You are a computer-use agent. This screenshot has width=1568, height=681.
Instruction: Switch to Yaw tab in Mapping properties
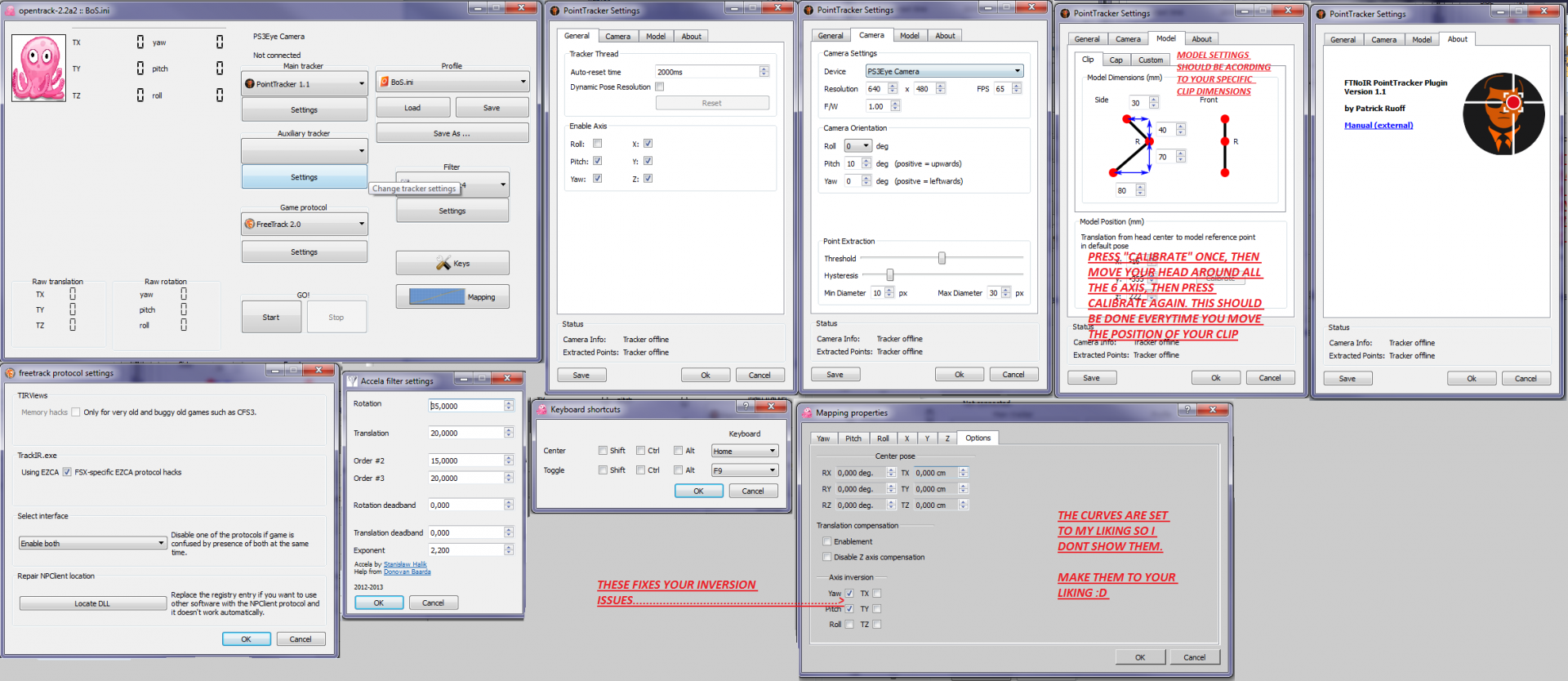pyautogui.click(x=823, y=438)
